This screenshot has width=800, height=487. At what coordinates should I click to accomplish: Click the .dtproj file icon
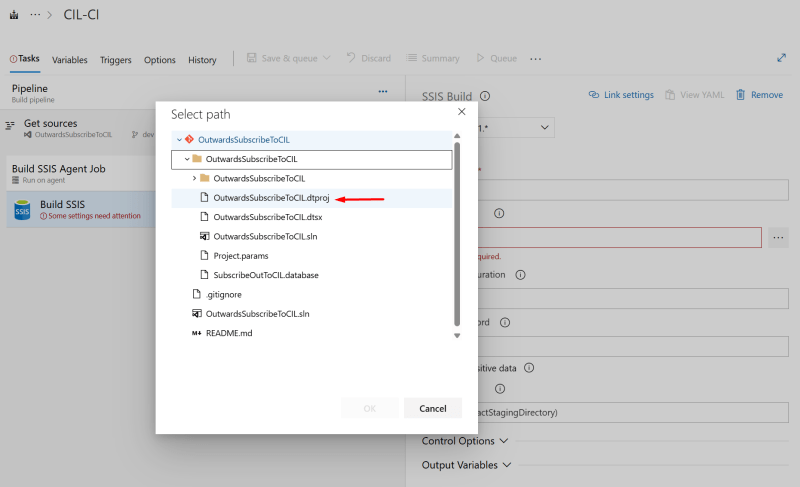pos(204,197)
